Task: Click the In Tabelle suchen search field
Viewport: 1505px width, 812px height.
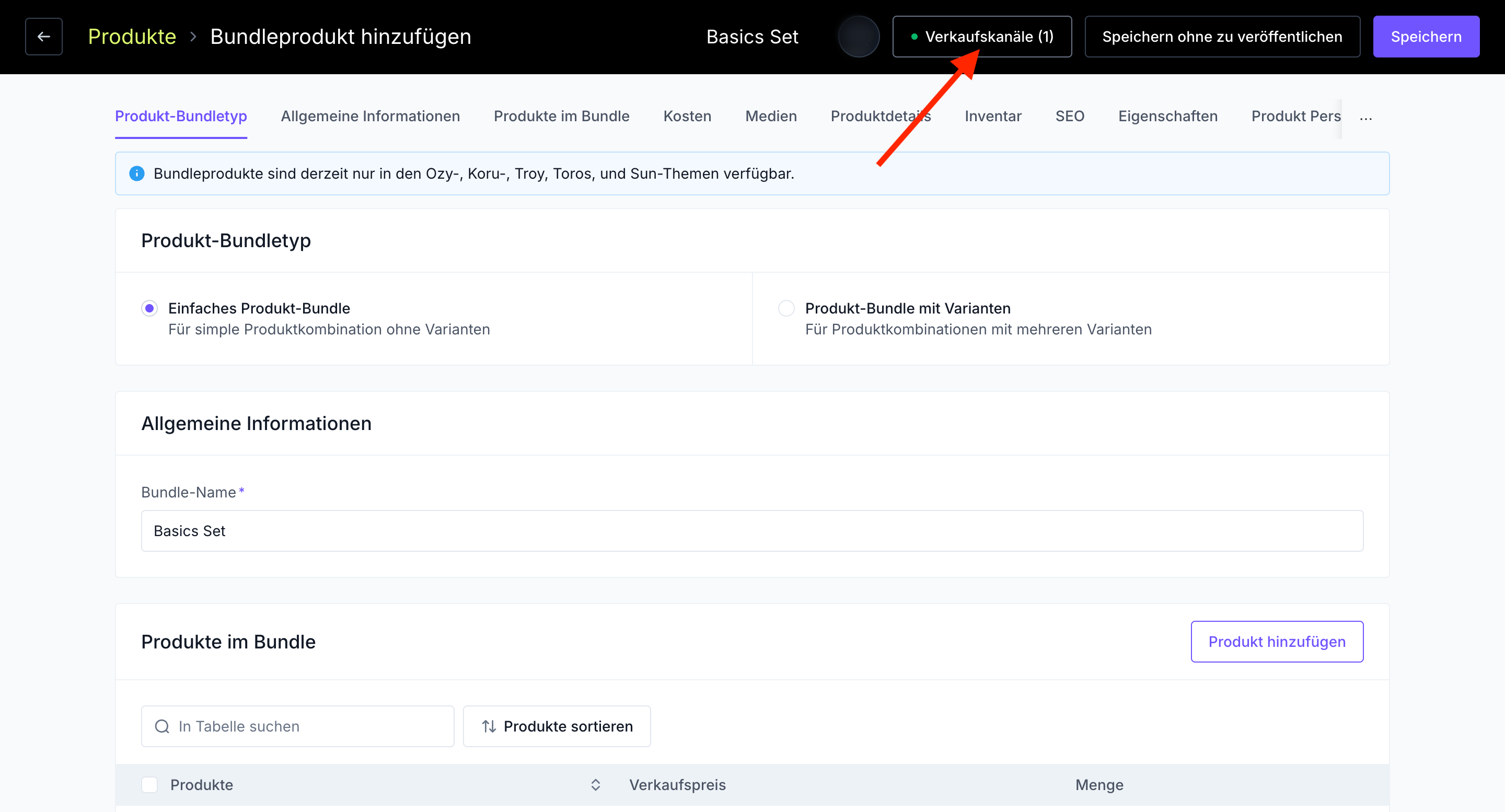Action: [297, 726]
